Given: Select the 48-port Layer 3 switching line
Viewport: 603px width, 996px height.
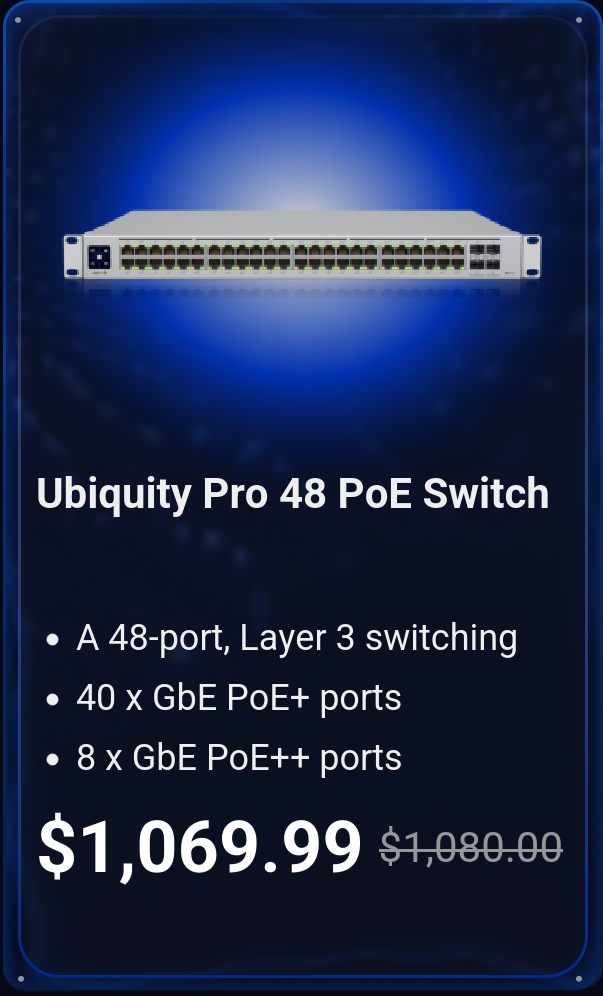Looking at the screenshot, I should [x=297, y=638].
